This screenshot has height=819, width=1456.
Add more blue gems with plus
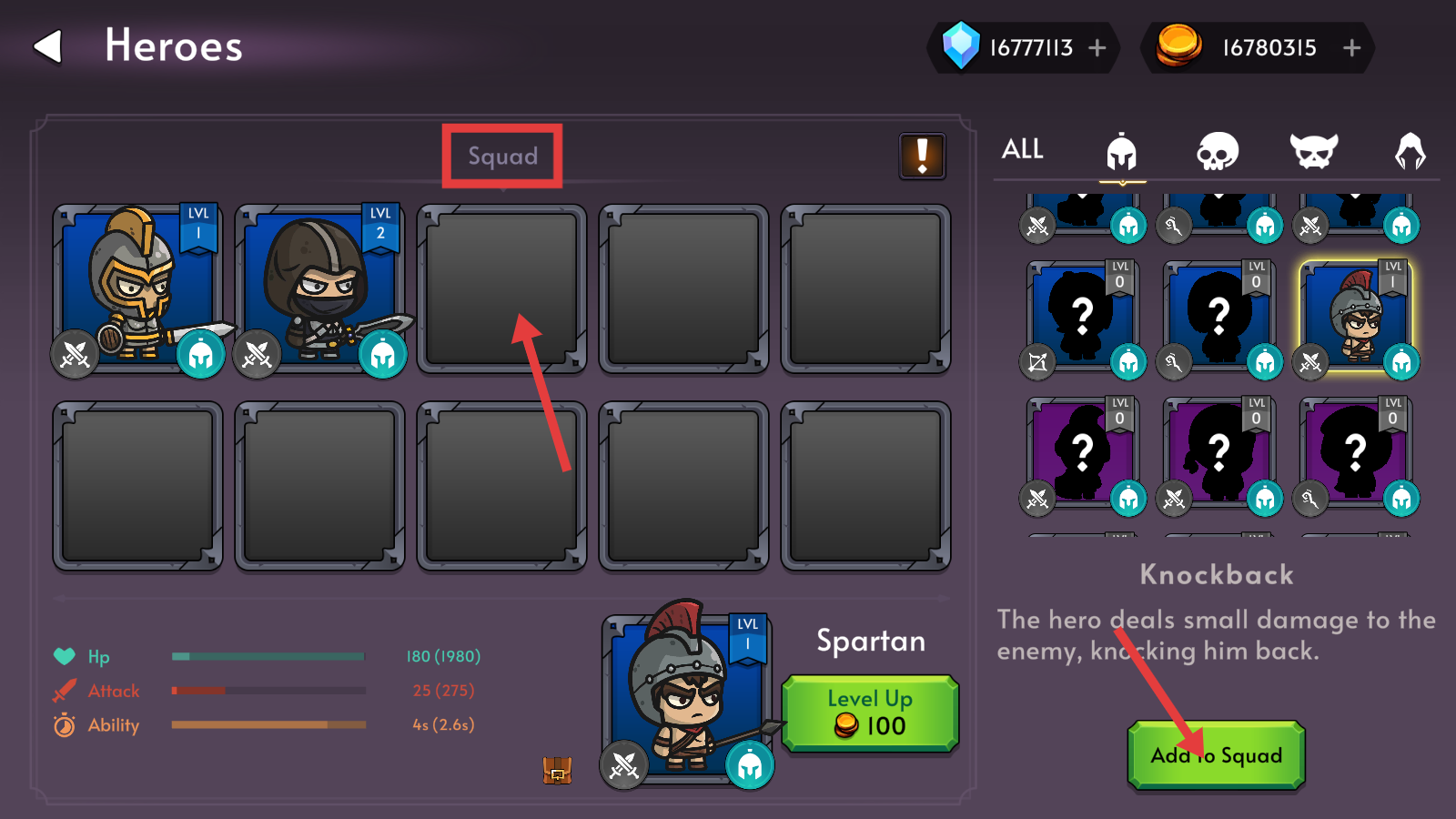(1097, 47)
